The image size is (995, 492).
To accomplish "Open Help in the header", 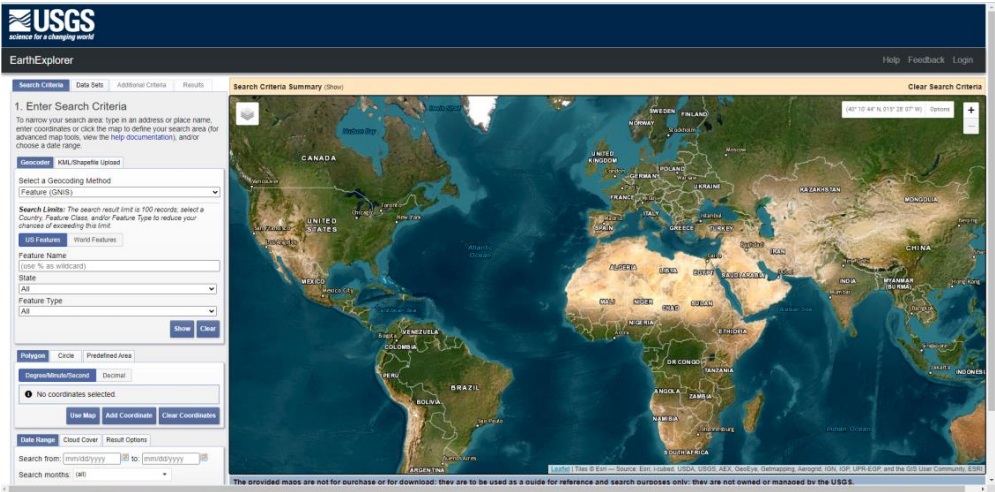I will (891, 60).
